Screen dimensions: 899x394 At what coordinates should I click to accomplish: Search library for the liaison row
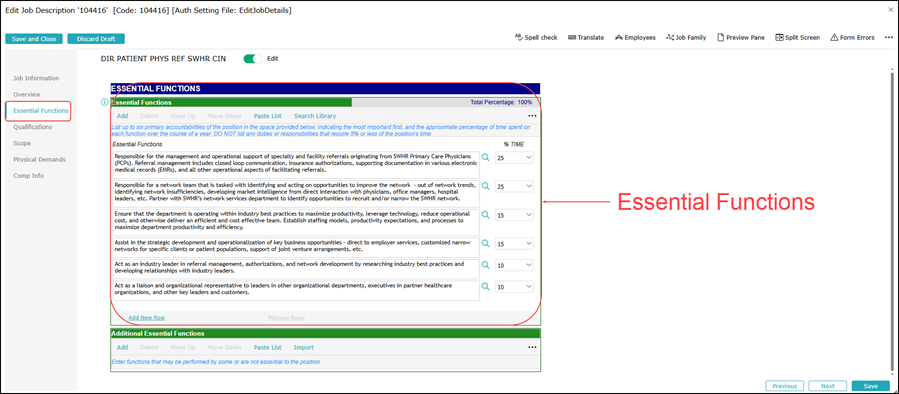coord(486,286)
